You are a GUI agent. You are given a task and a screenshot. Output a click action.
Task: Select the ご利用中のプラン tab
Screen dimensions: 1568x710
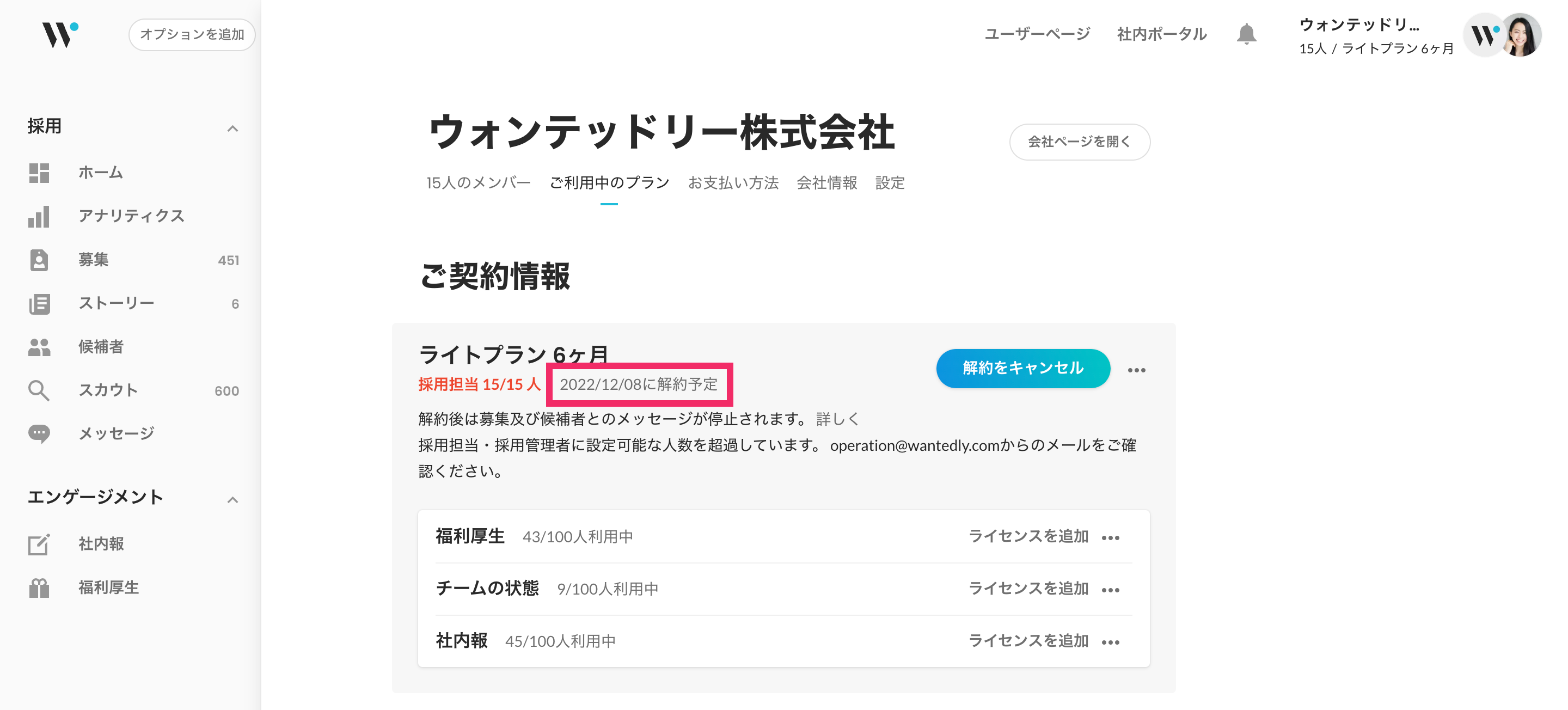pos(609,183)
